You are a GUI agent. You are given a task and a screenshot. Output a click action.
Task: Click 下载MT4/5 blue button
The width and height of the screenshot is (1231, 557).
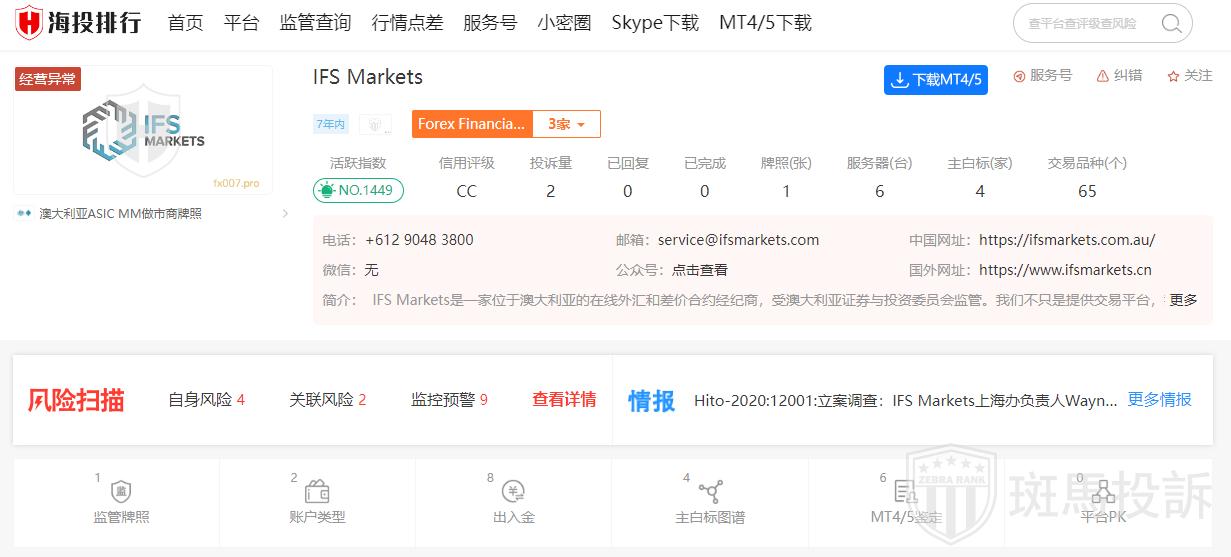(935, 80)
